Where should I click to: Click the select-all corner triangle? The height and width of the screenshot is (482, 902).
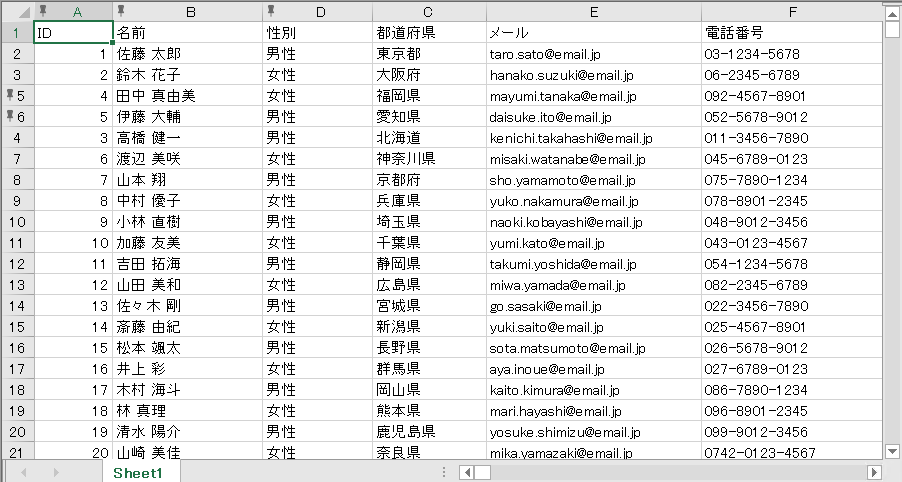click(23, 12)
